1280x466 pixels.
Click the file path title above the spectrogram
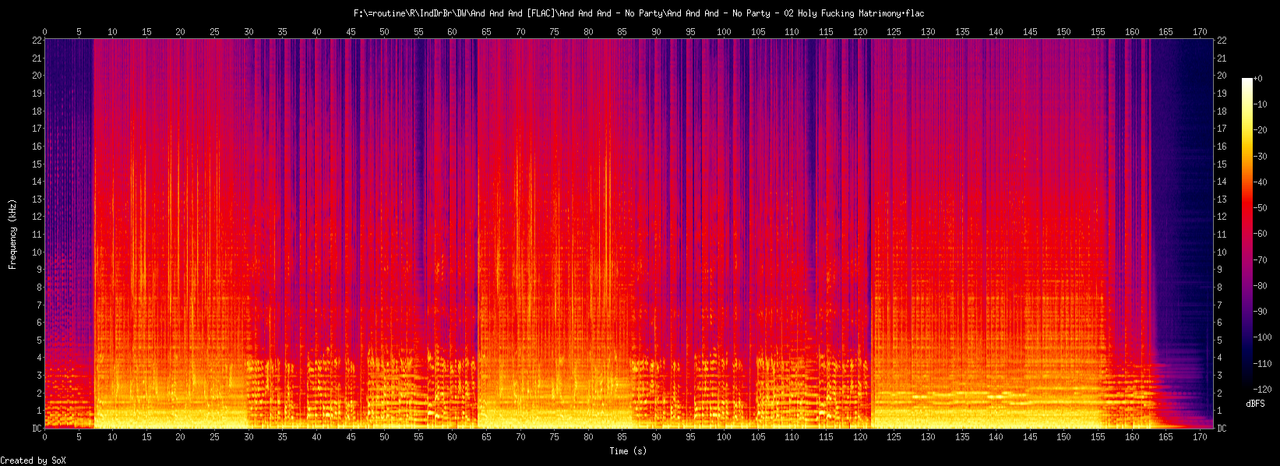[x=640, y=12]
